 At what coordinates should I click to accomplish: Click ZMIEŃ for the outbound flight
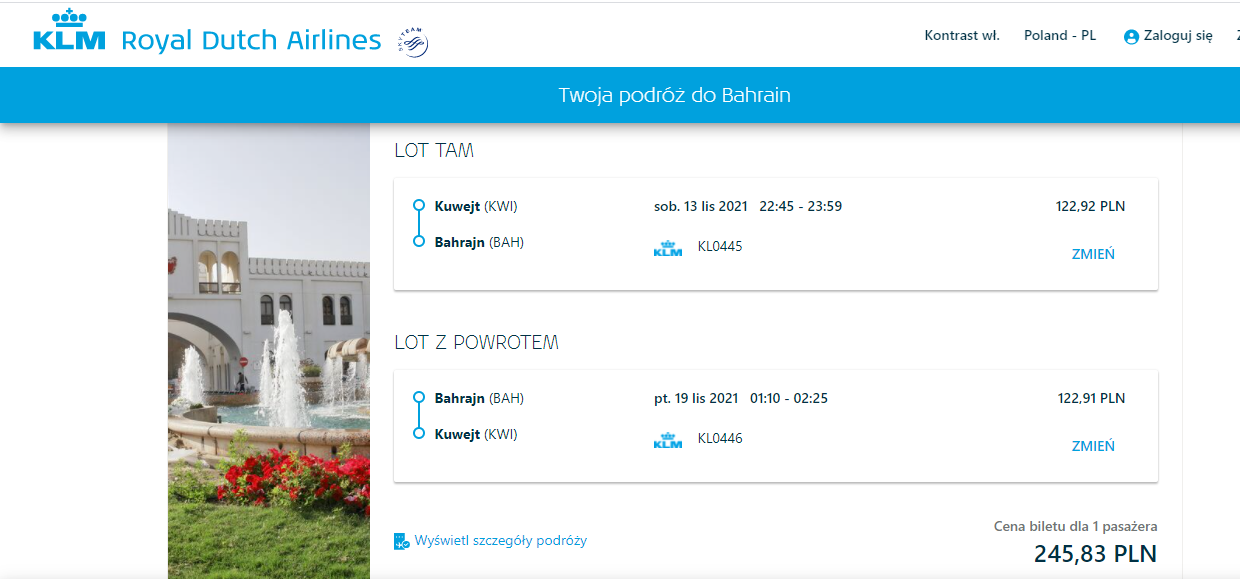tap(1093, 254)
